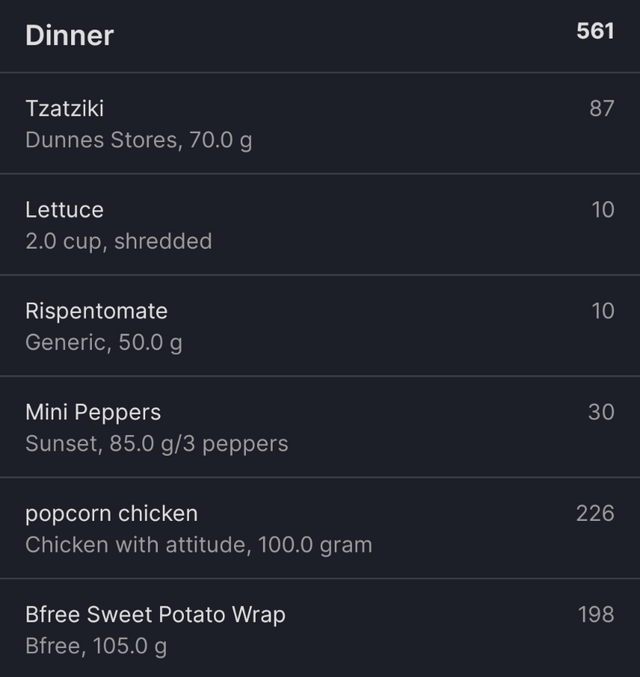Open the Mini Peppers food entry
This screenshot has height=677, width=640.
[x=320, y=427]
